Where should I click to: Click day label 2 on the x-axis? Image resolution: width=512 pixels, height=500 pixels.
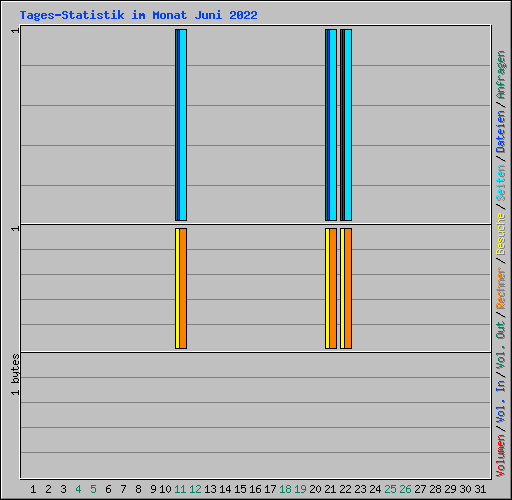coord(48,489)
